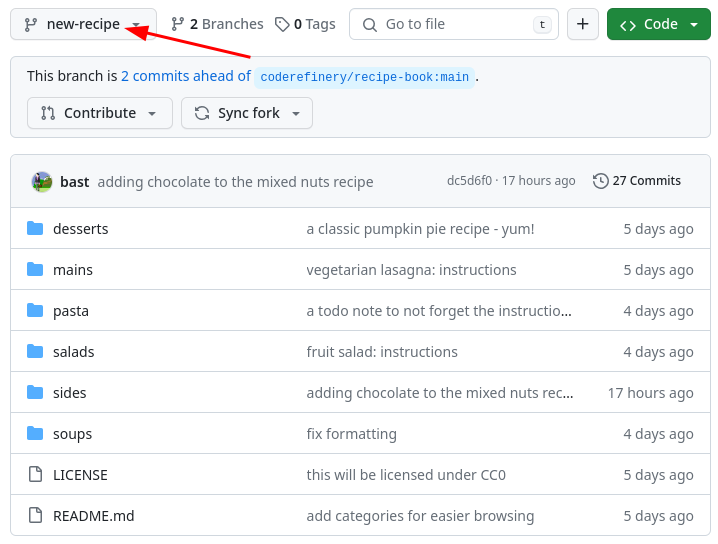718x544 pixels.
Task: Click the LICENSE file icon
Action: (x=35, y=474)
